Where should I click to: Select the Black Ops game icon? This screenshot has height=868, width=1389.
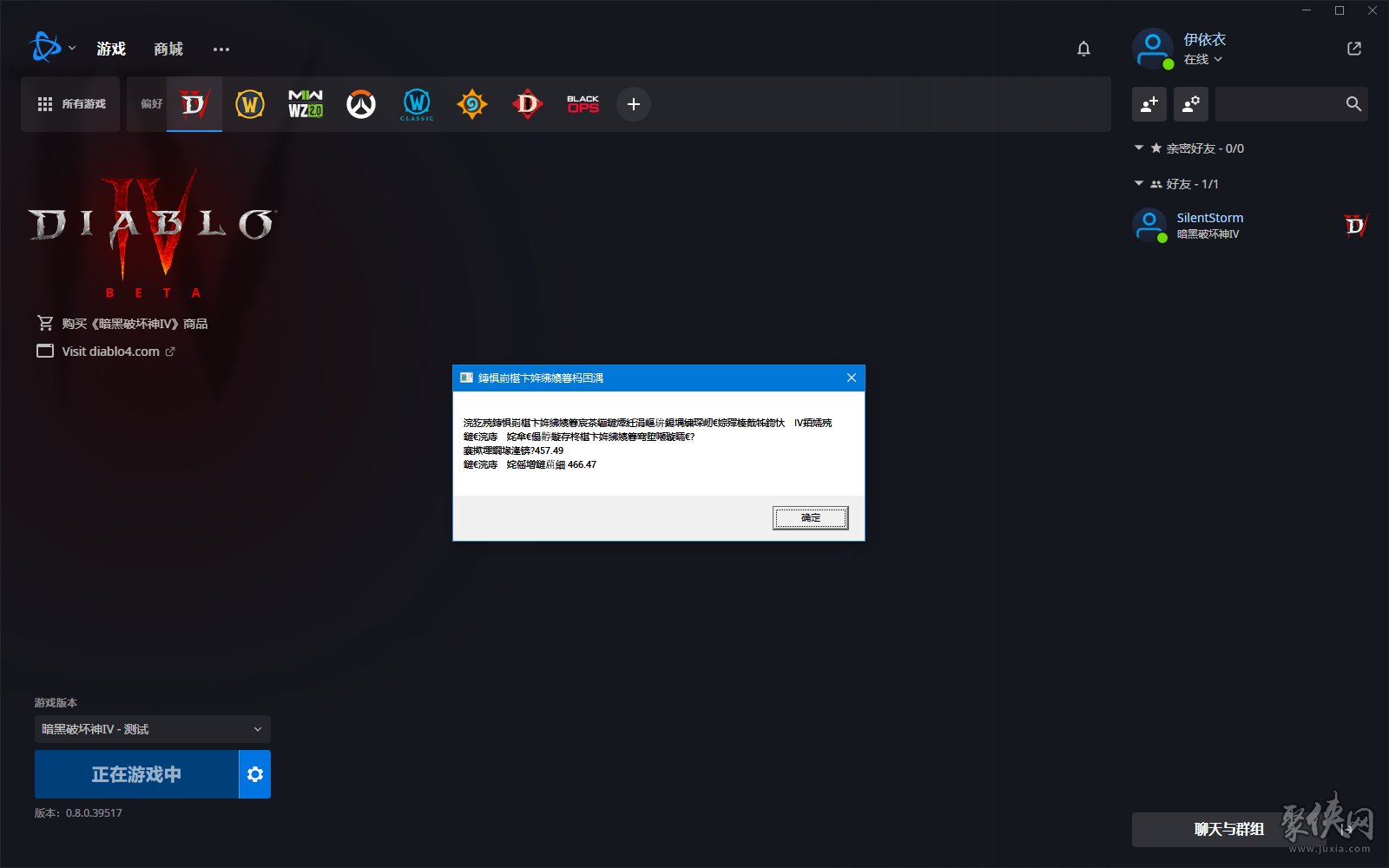coord(583,104)
